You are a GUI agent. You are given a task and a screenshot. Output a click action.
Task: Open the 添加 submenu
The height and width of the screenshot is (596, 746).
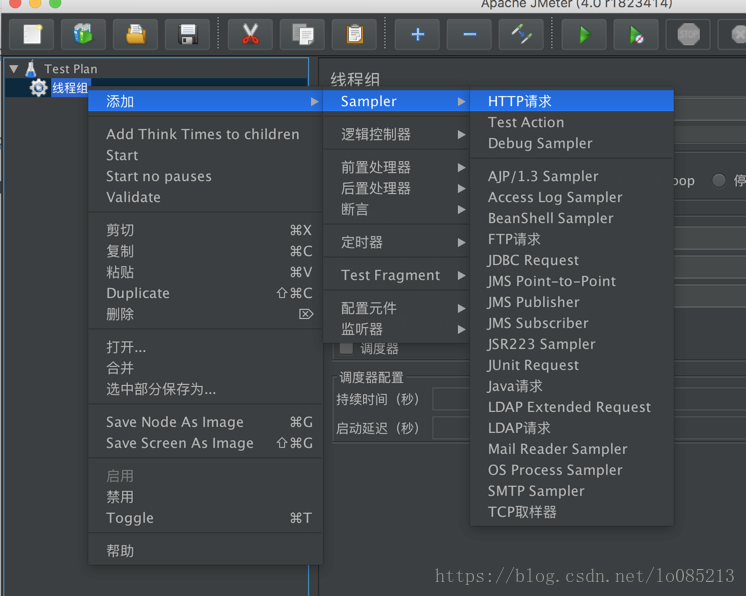pyautogui.click(x=206, y=101)
